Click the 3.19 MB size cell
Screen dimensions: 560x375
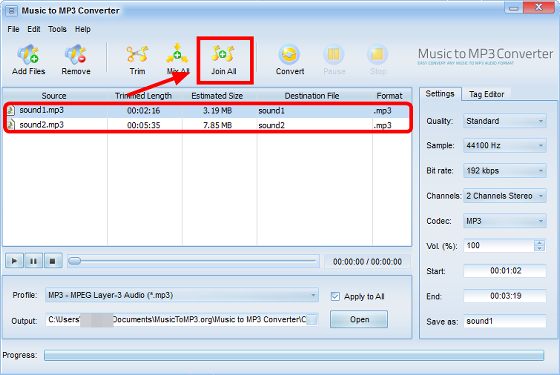tap(218, 111)
